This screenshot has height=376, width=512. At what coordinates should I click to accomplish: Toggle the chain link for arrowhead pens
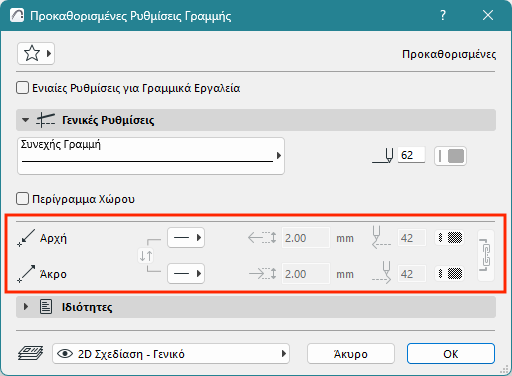point(486,256)
